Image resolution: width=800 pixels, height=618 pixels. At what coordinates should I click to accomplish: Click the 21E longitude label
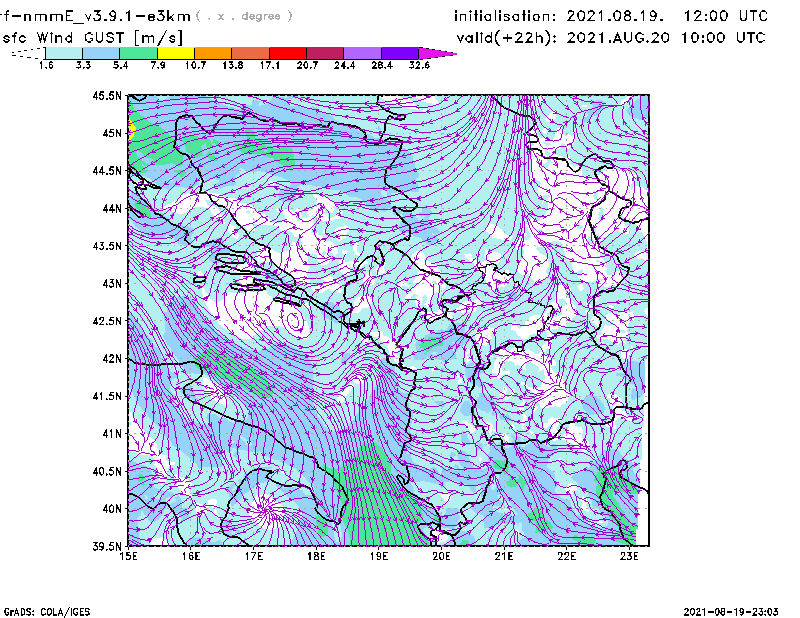pyautogui.click(x=504, y=556)
